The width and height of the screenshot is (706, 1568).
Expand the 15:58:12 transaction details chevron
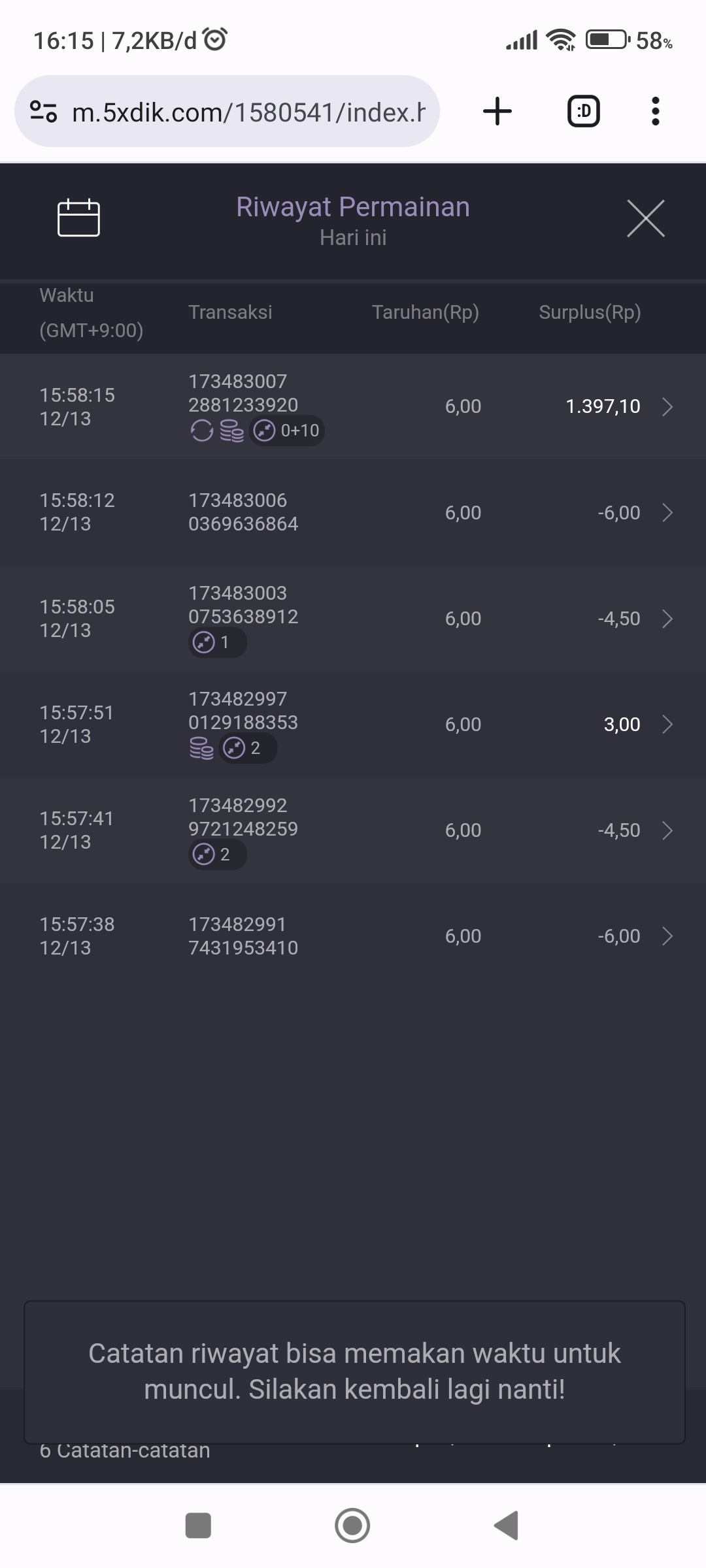coord(667,513)
